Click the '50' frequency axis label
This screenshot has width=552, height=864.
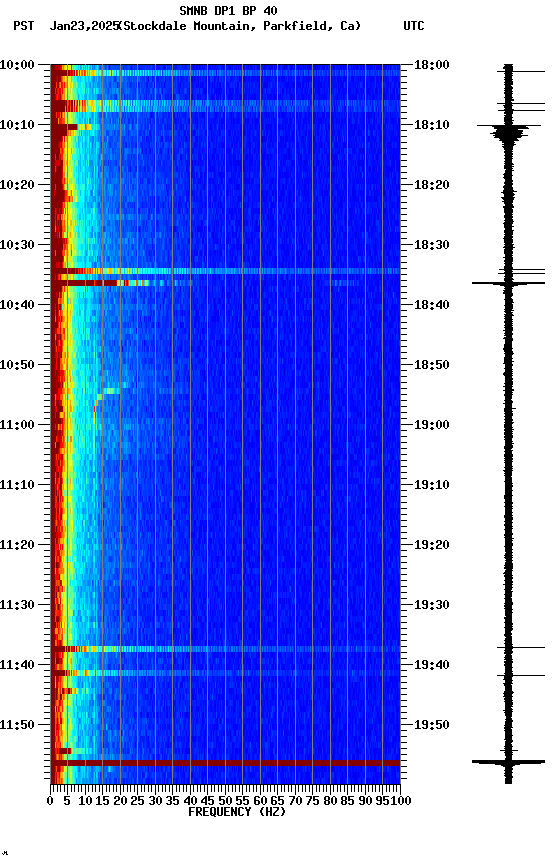[225, 801]
